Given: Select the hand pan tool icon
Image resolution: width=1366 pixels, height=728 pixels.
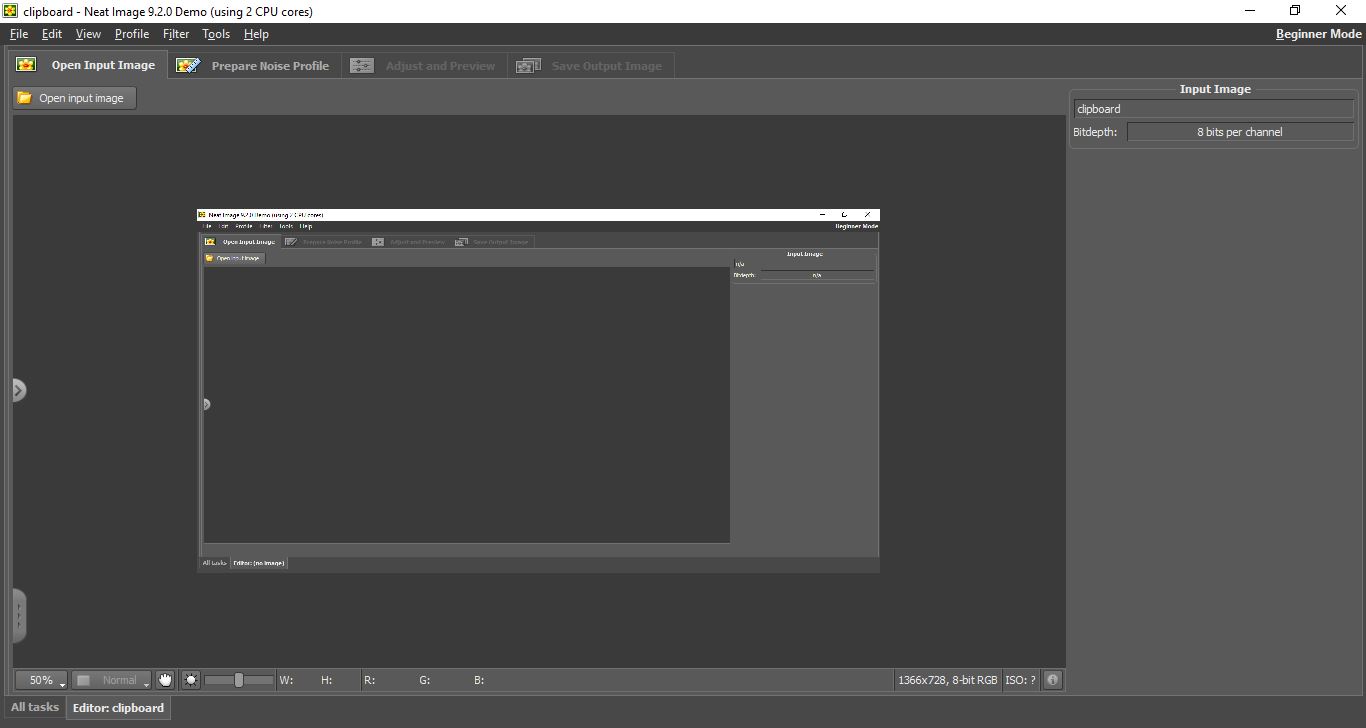Looking at the screenshot, I should (165, 680).
